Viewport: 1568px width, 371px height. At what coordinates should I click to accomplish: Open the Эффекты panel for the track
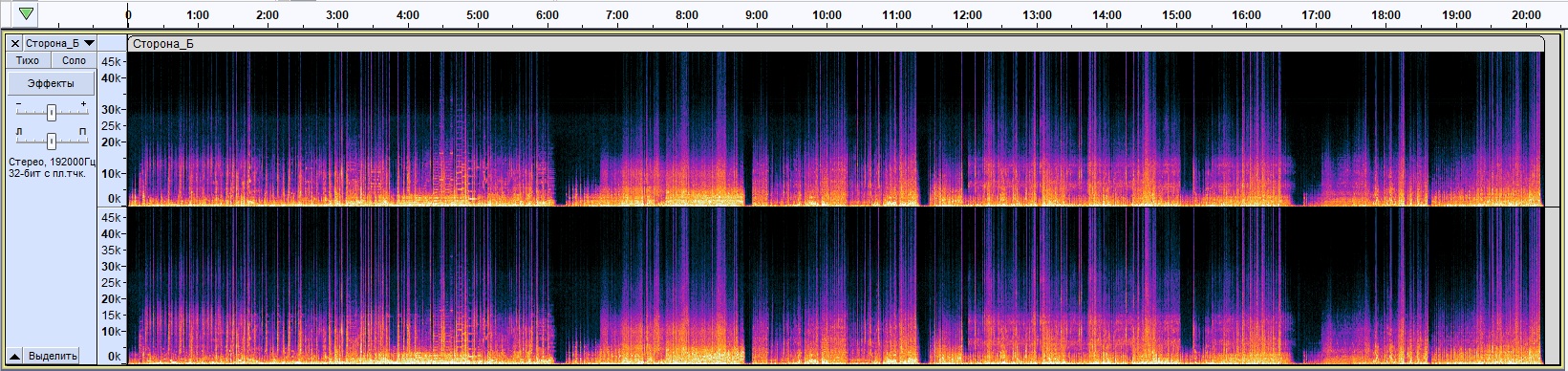pos(51,83)
